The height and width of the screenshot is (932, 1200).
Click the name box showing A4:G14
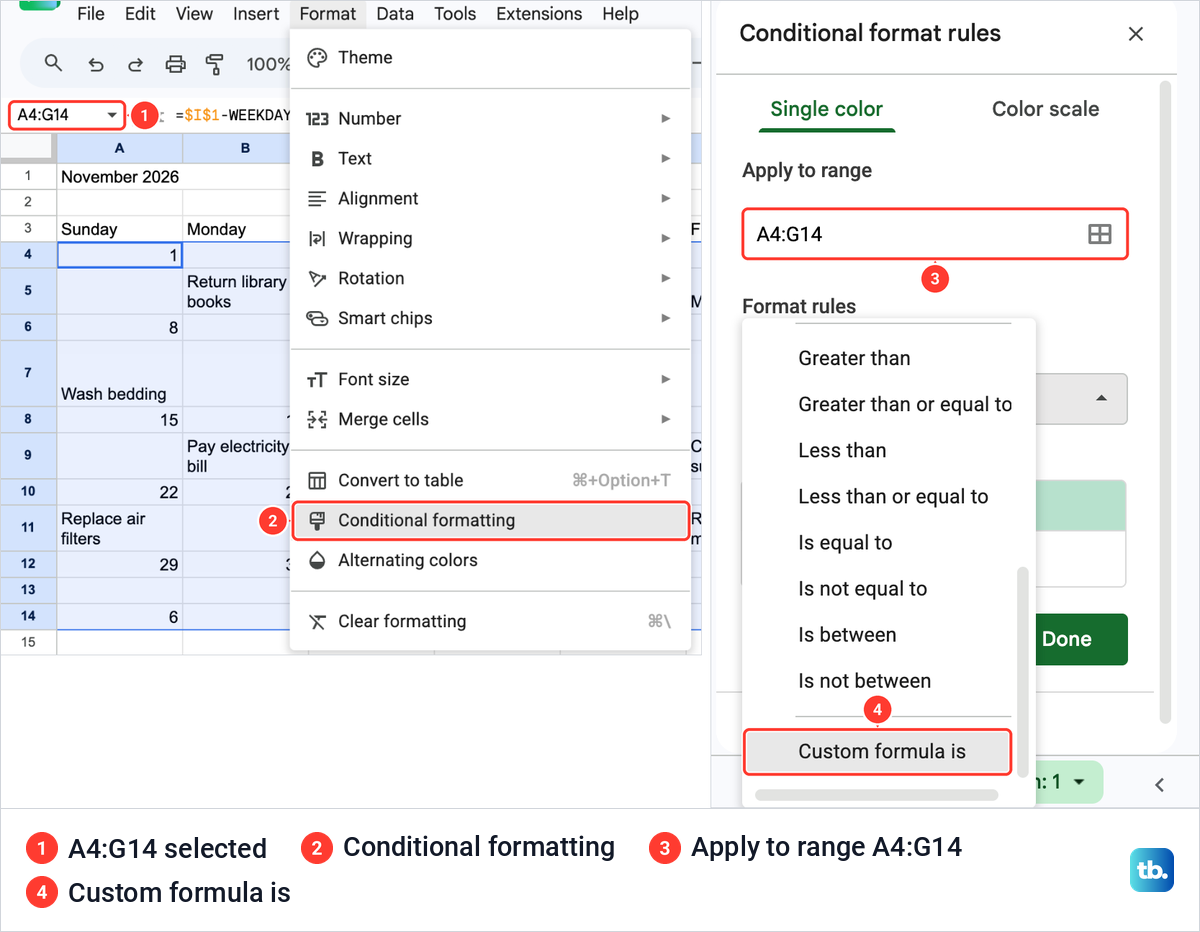pos(67,115)
